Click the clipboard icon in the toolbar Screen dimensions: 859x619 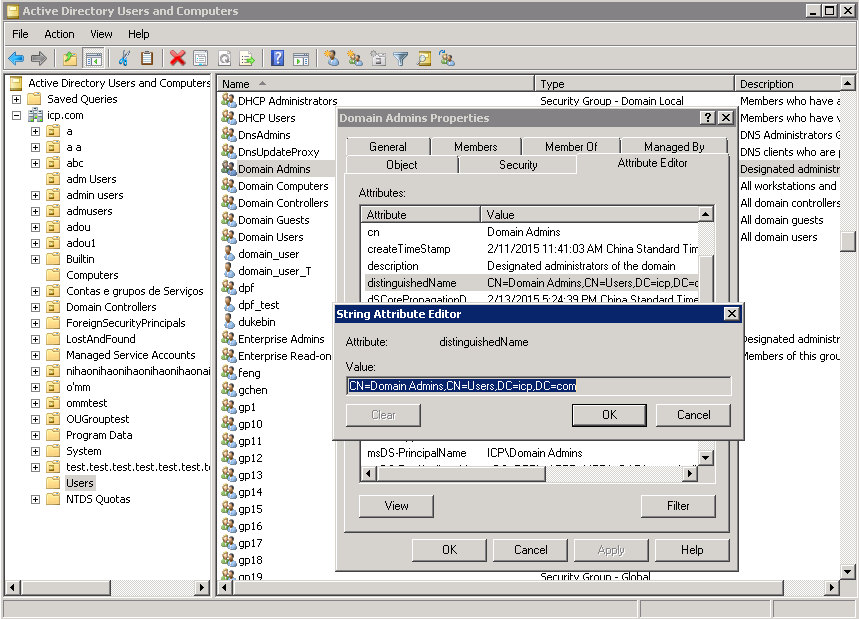[147, 58]
